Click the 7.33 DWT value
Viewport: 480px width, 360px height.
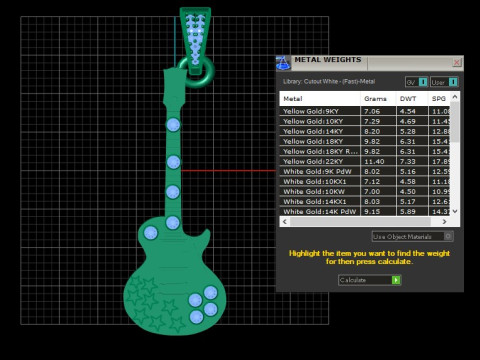click(x=408, y=161)
